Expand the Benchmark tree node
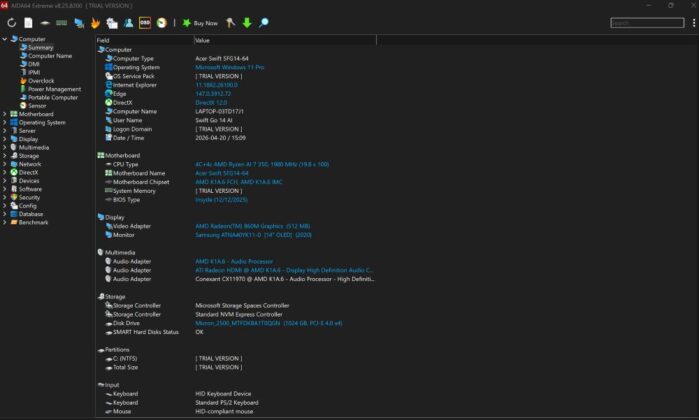699x420 pixels. point(4,222)
